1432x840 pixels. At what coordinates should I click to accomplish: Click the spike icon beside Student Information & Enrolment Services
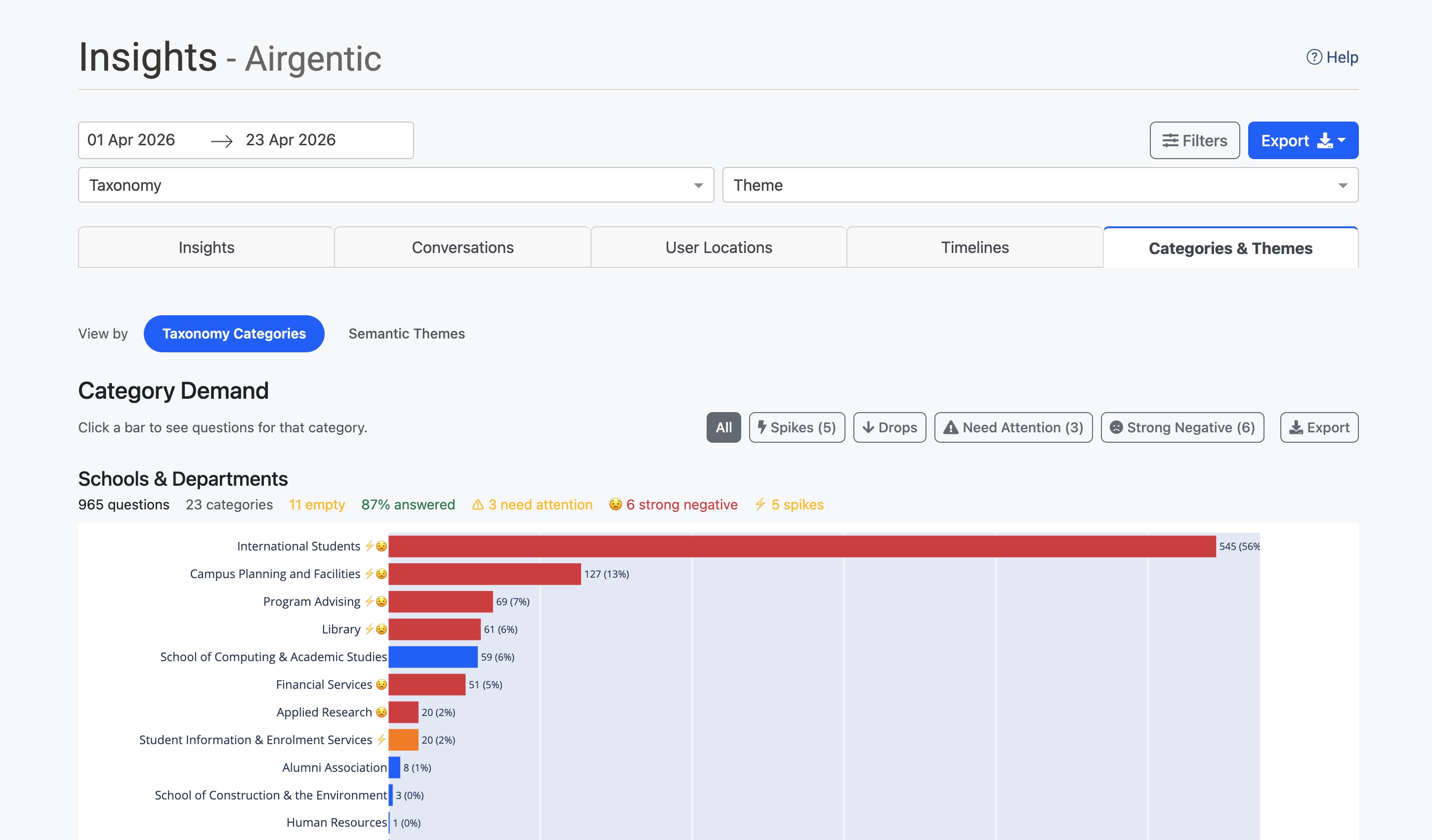[x=381, y=739]
